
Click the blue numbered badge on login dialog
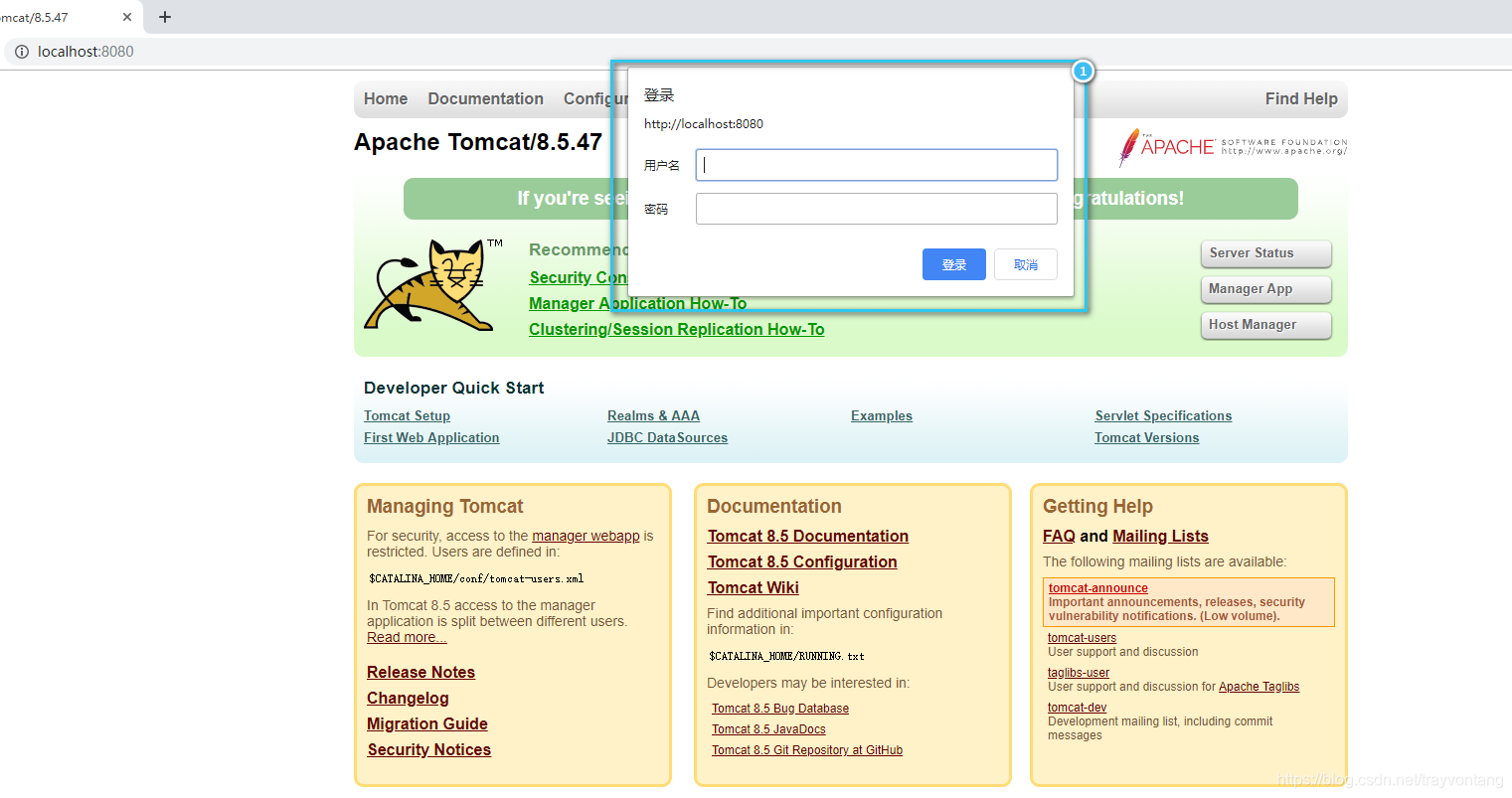[x=1083, y=71]
